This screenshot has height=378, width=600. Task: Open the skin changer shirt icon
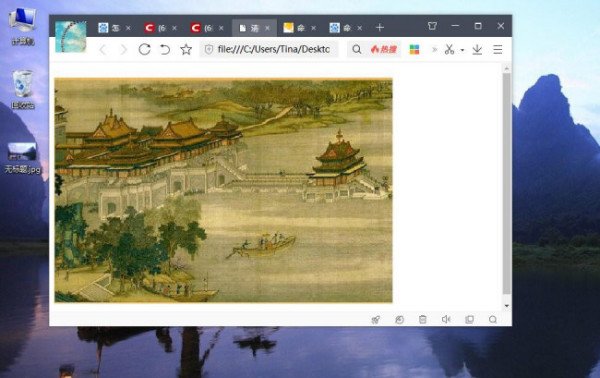pos(432,26)
